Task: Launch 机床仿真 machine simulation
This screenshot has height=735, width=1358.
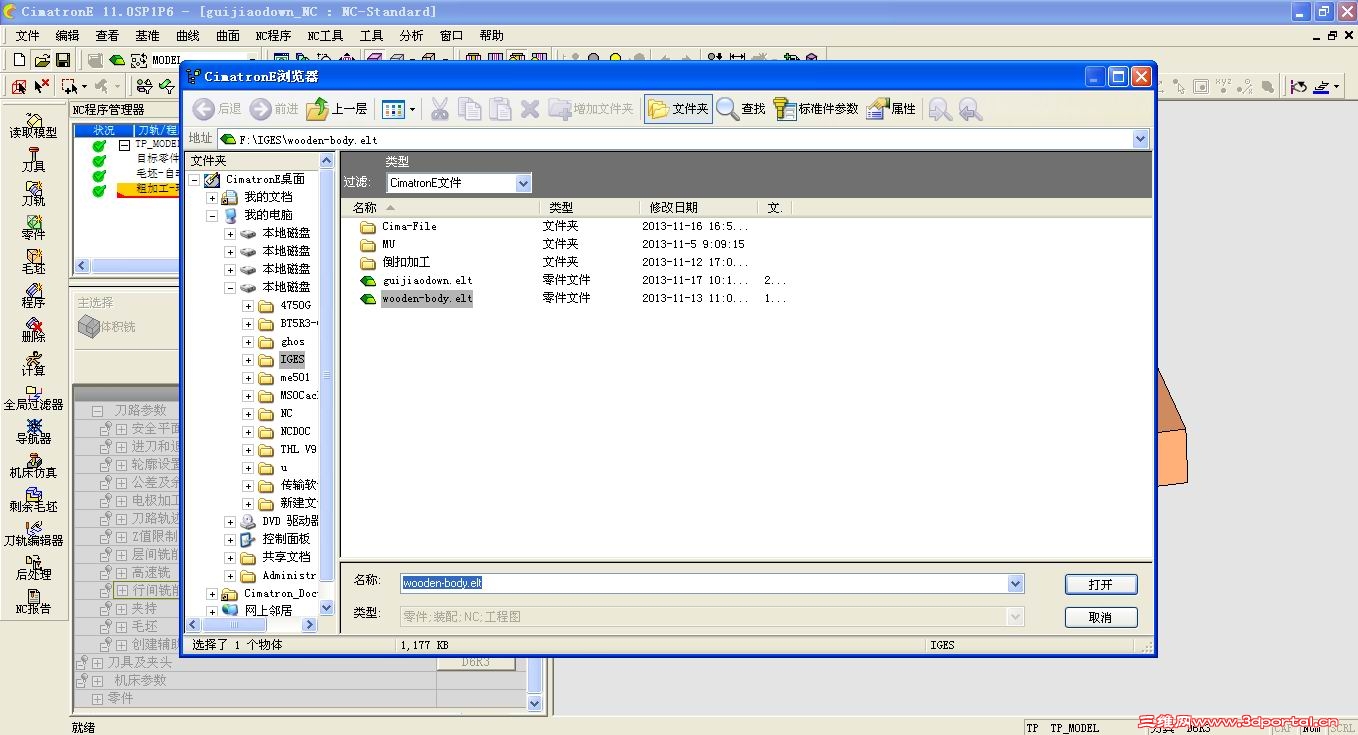Action: pyautogui.click(x=33, y=465)
